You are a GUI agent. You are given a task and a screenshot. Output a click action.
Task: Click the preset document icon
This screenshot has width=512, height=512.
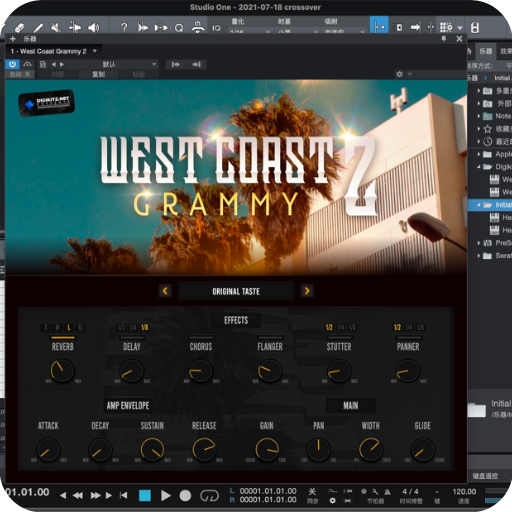(43, 64)
